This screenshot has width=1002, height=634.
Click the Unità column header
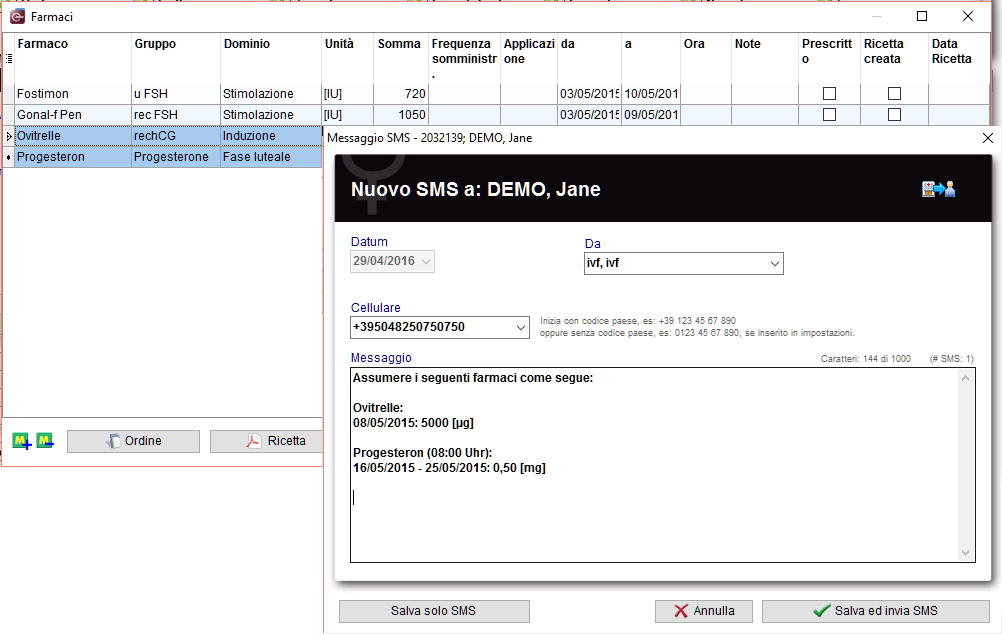point(348,58)
